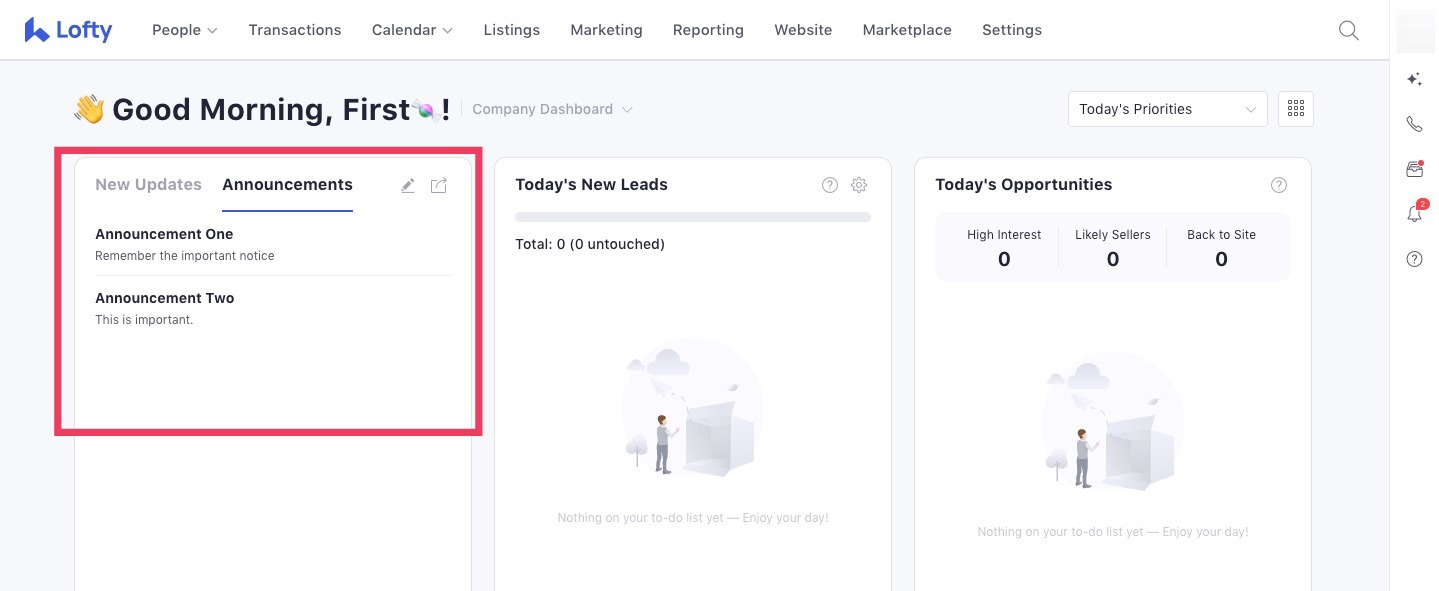
Task: Open the search magnifier icon
Action: (x=1348, y=30)
